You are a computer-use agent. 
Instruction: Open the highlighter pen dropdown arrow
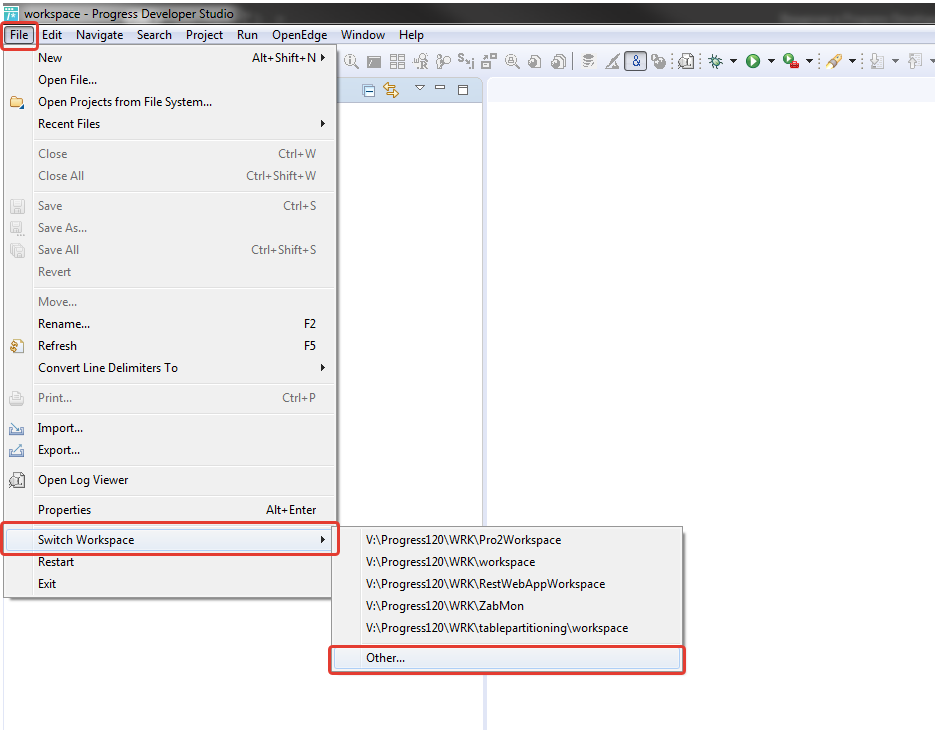tap(852, 61)
